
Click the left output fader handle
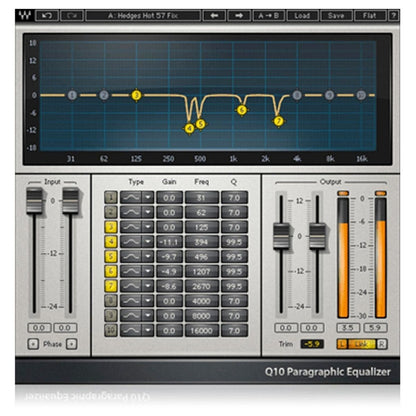click(281, 236)
